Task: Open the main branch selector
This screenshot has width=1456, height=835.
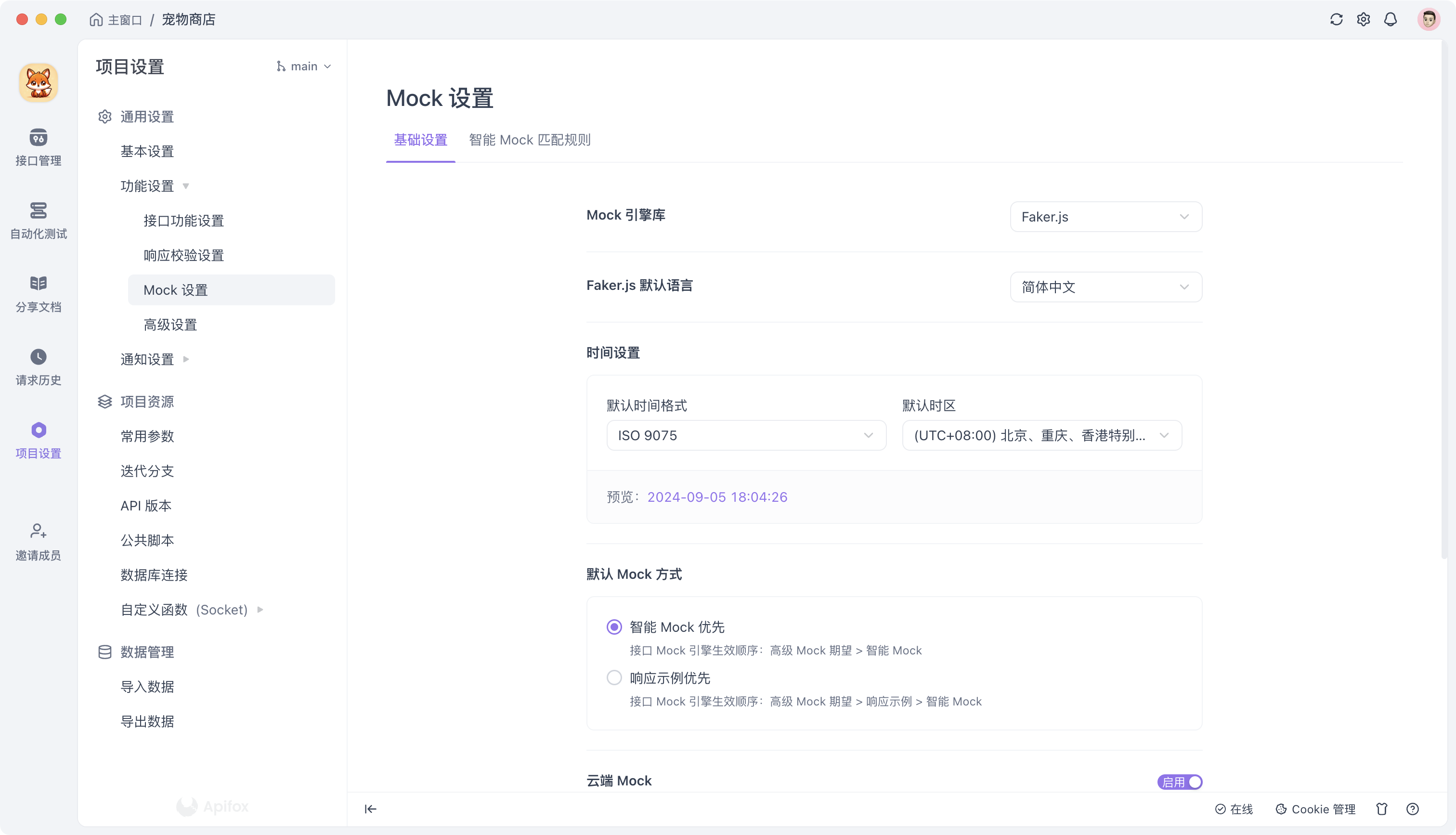Action: [x=304, y=66]
